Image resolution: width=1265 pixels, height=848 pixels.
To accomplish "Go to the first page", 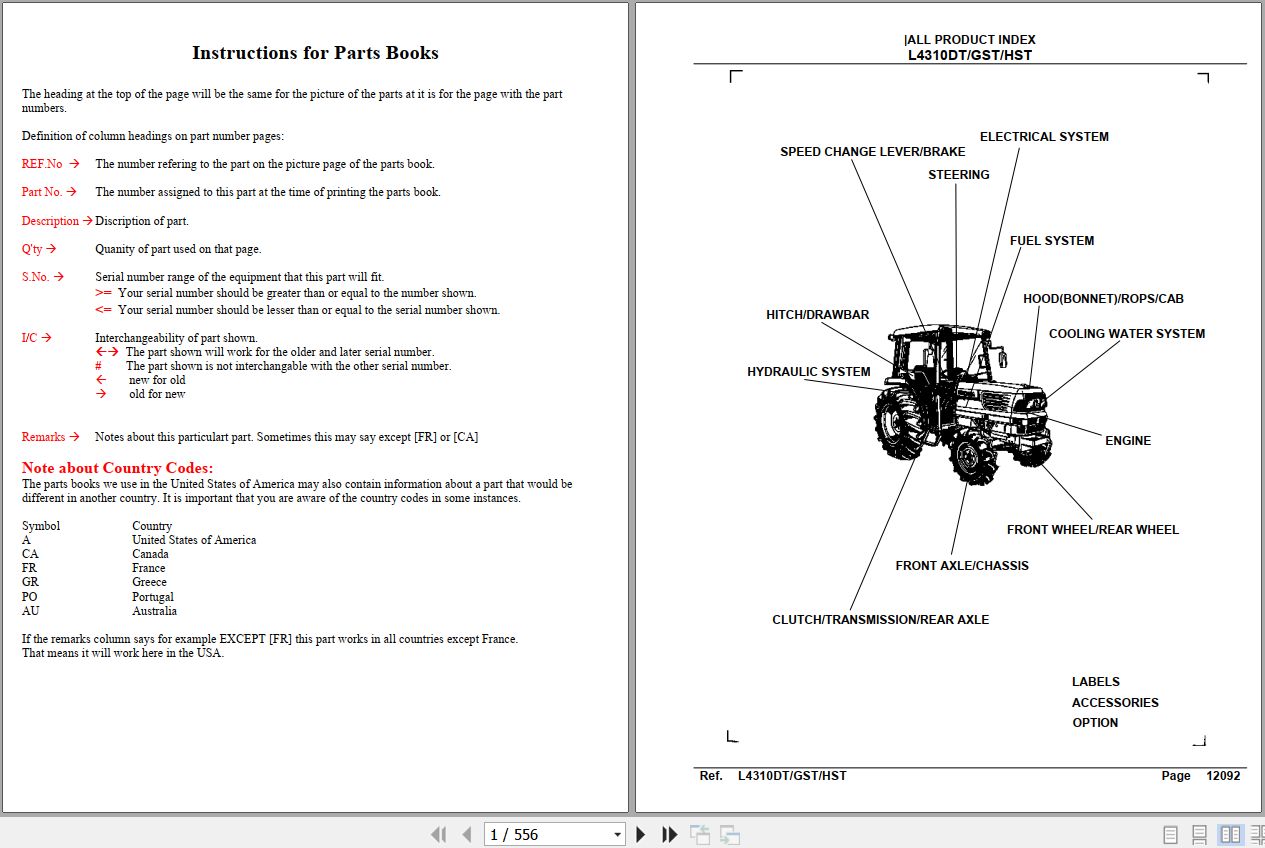I will (438, 834).
